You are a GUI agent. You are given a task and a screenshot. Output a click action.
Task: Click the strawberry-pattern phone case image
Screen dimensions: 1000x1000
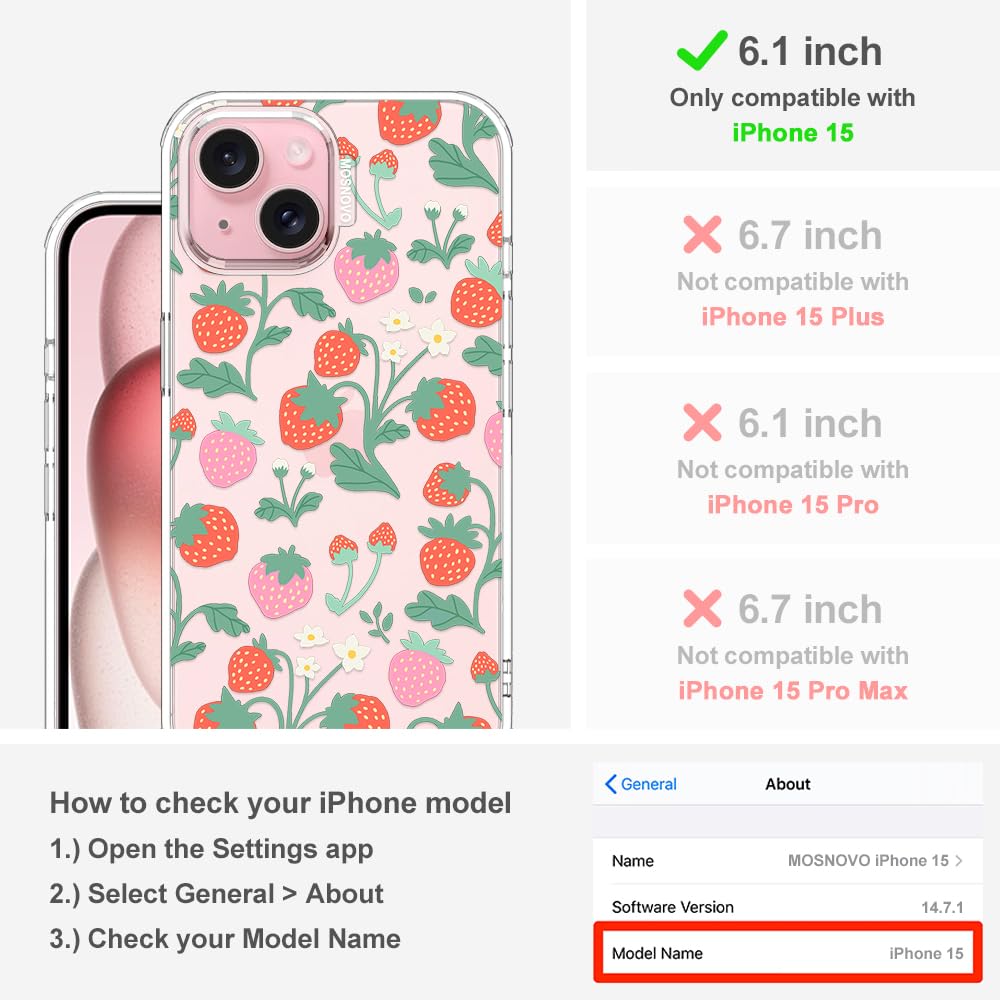pos(336,411)
